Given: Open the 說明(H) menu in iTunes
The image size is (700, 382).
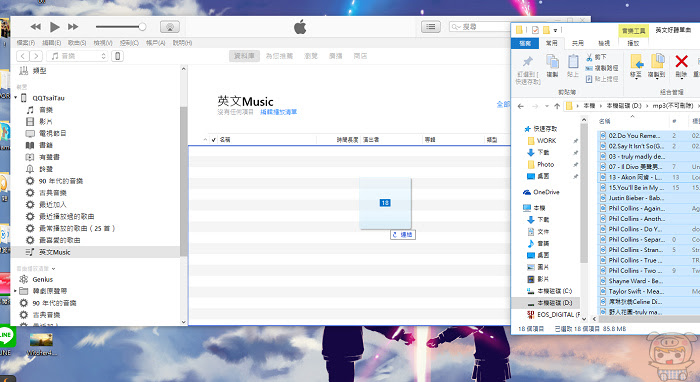Looking at the screenshot, I should point(182,43).
